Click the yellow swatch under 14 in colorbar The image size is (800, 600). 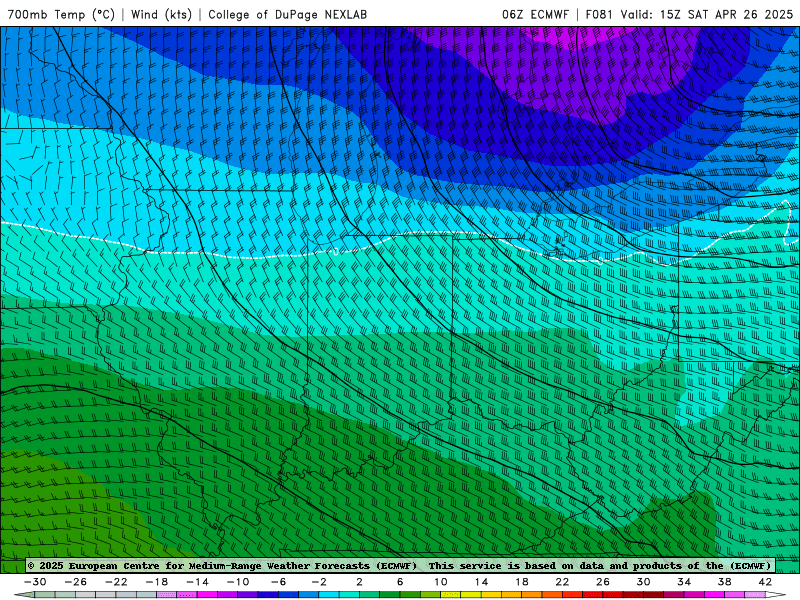click(x=471, y=595)
